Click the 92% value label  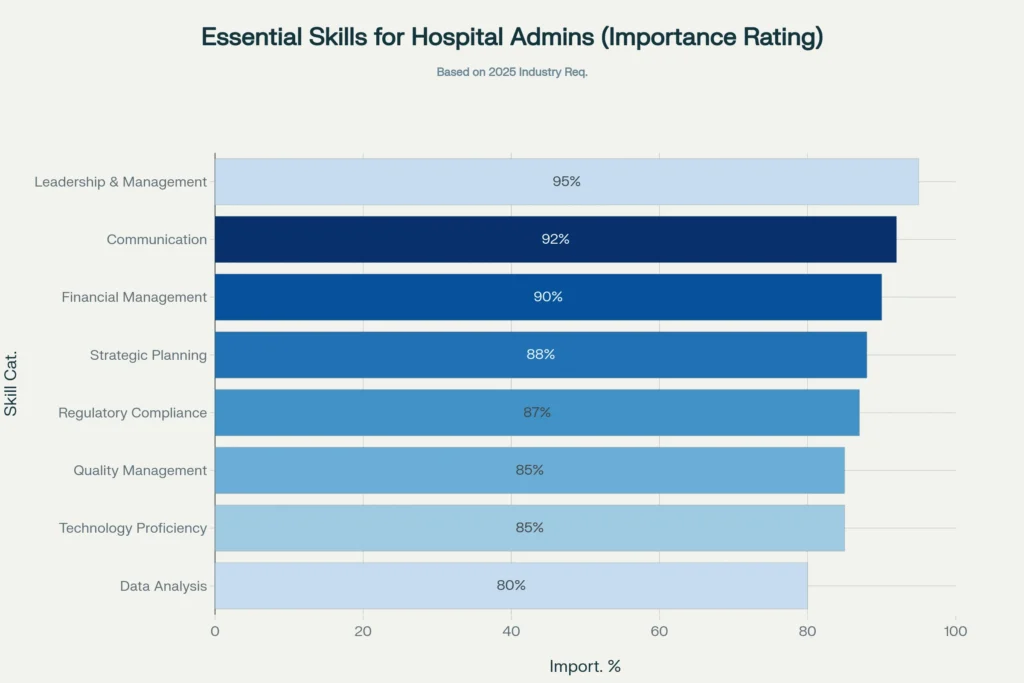tap(555, 240)
